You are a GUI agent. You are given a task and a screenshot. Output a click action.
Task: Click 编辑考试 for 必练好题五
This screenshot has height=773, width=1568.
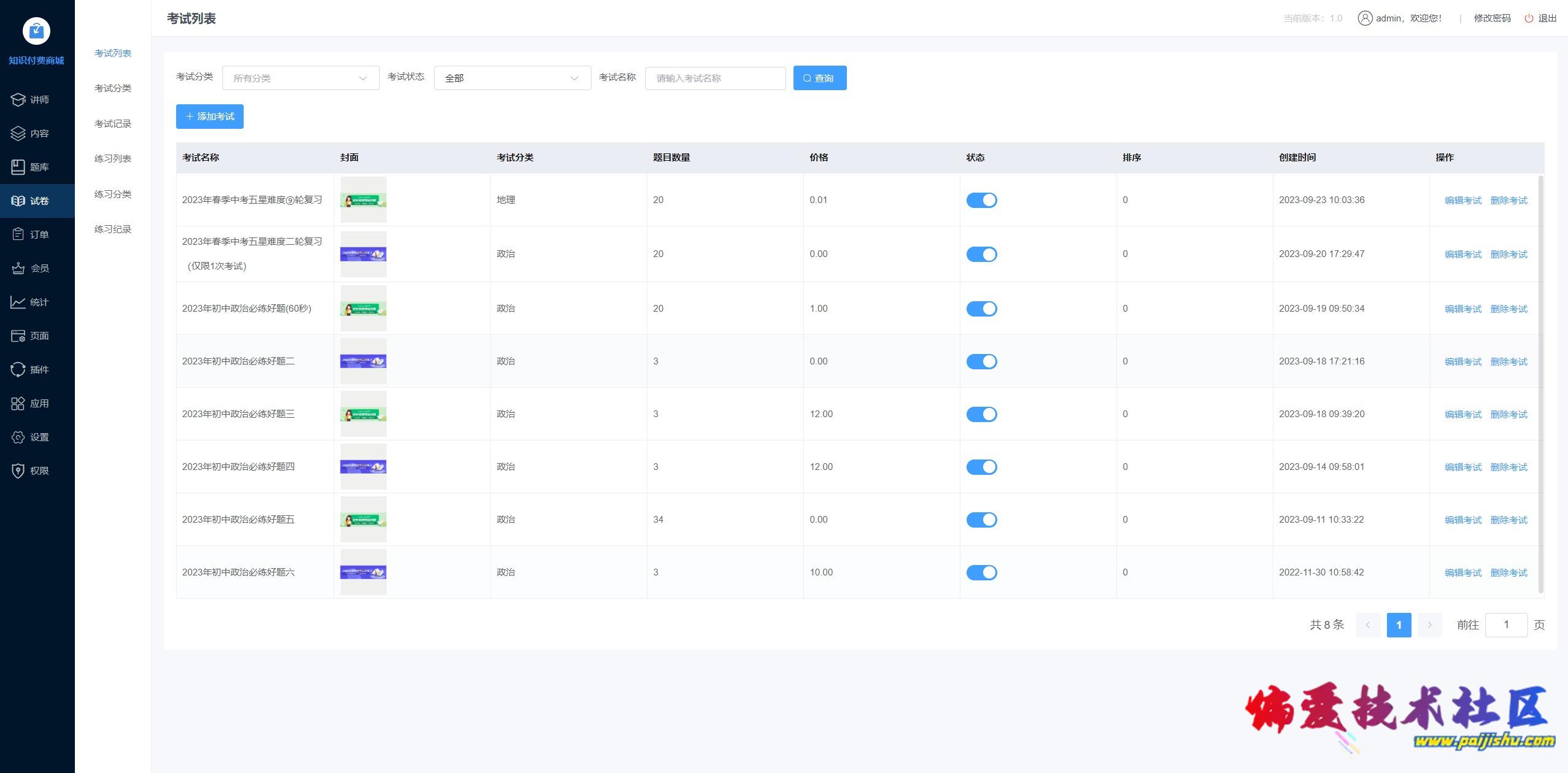coord(1463,520)
